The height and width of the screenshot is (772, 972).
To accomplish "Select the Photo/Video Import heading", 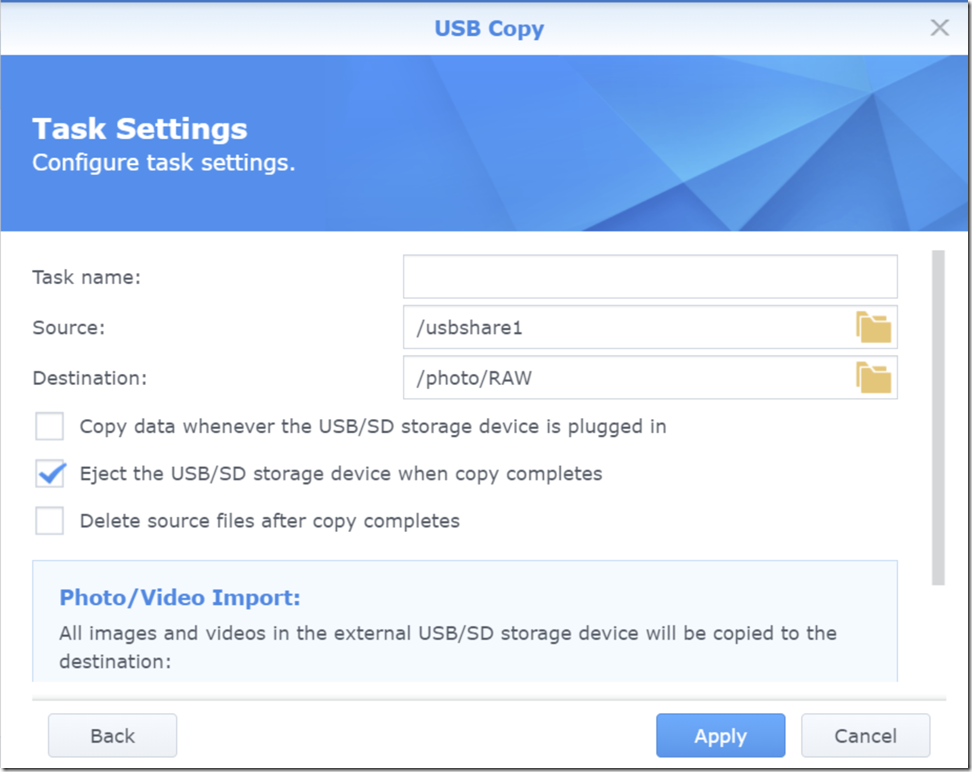I will click(x=180, y=598).
